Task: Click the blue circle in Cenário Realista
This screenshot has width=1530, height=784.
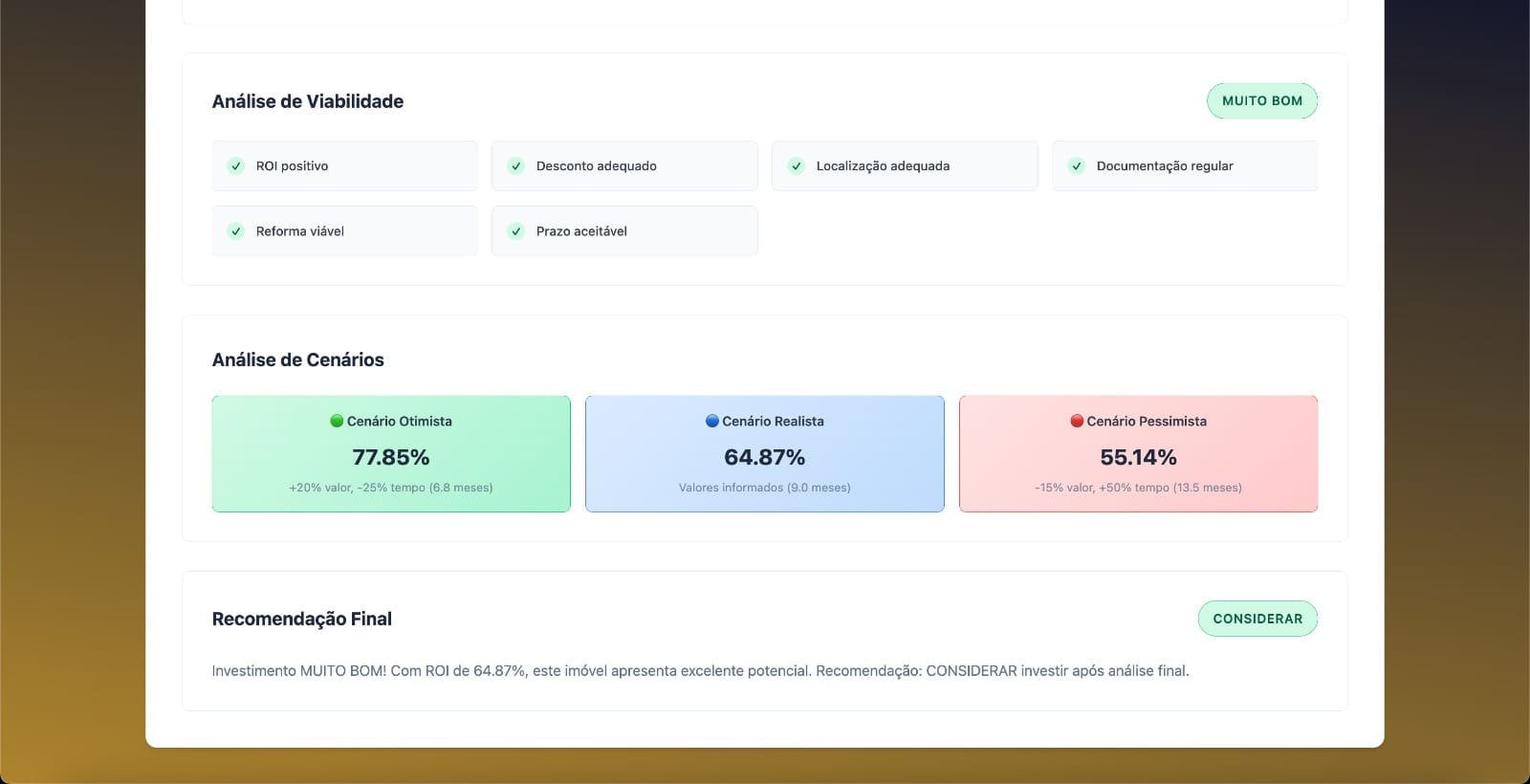Action: [x=711, y=421]
